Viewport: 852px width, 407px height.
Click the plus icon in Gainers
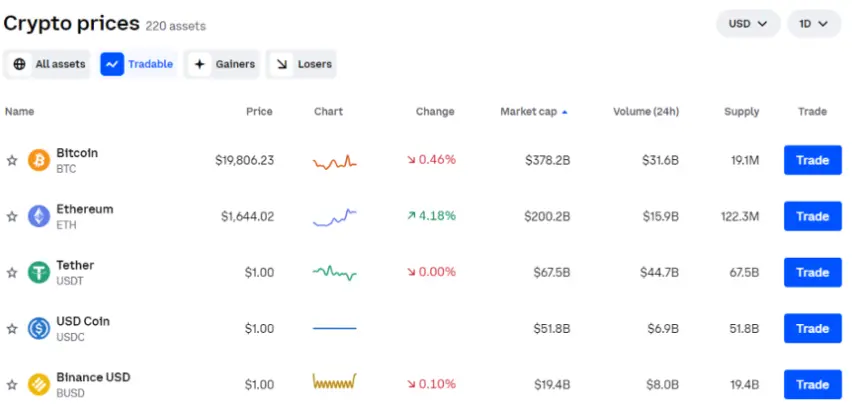(199, 64)
